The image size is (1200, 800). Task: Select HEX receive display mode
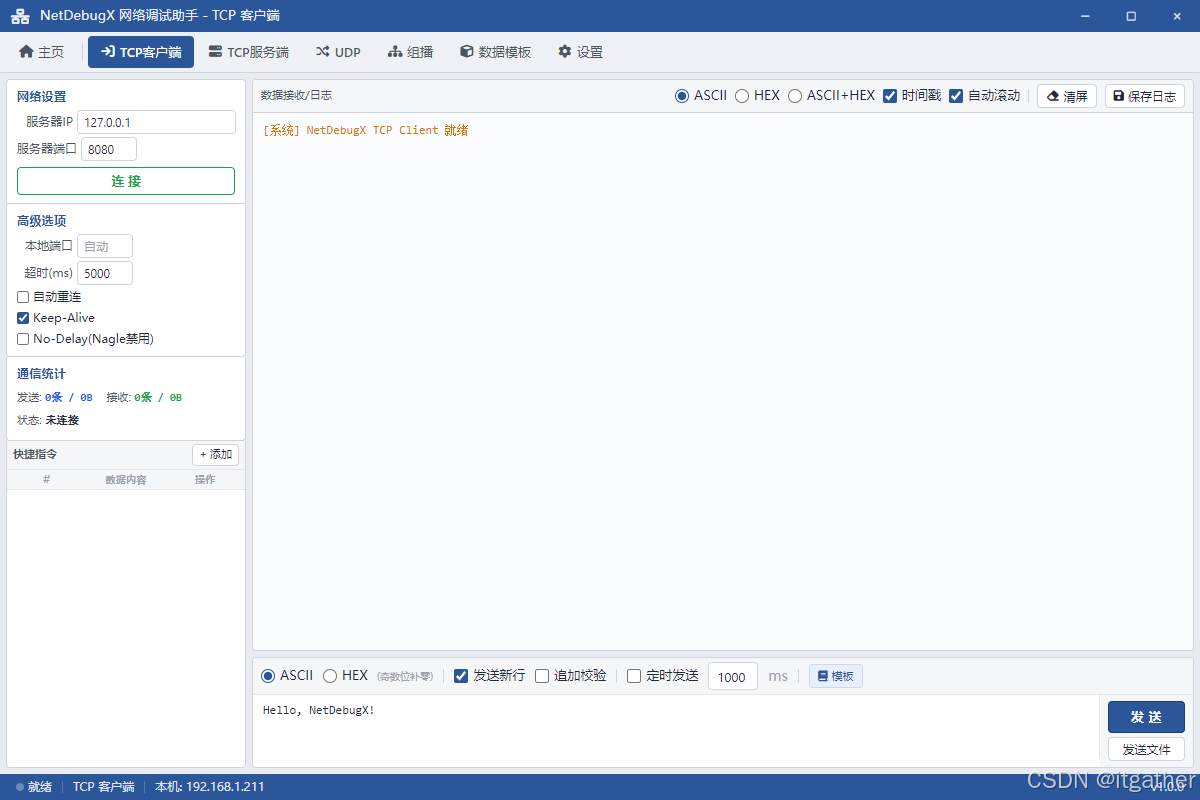742,96
